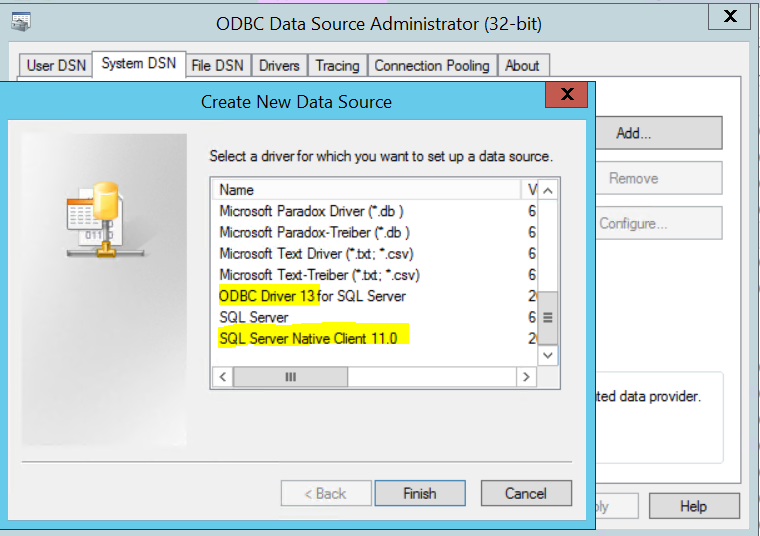Click the Remove button

point(658,178)
